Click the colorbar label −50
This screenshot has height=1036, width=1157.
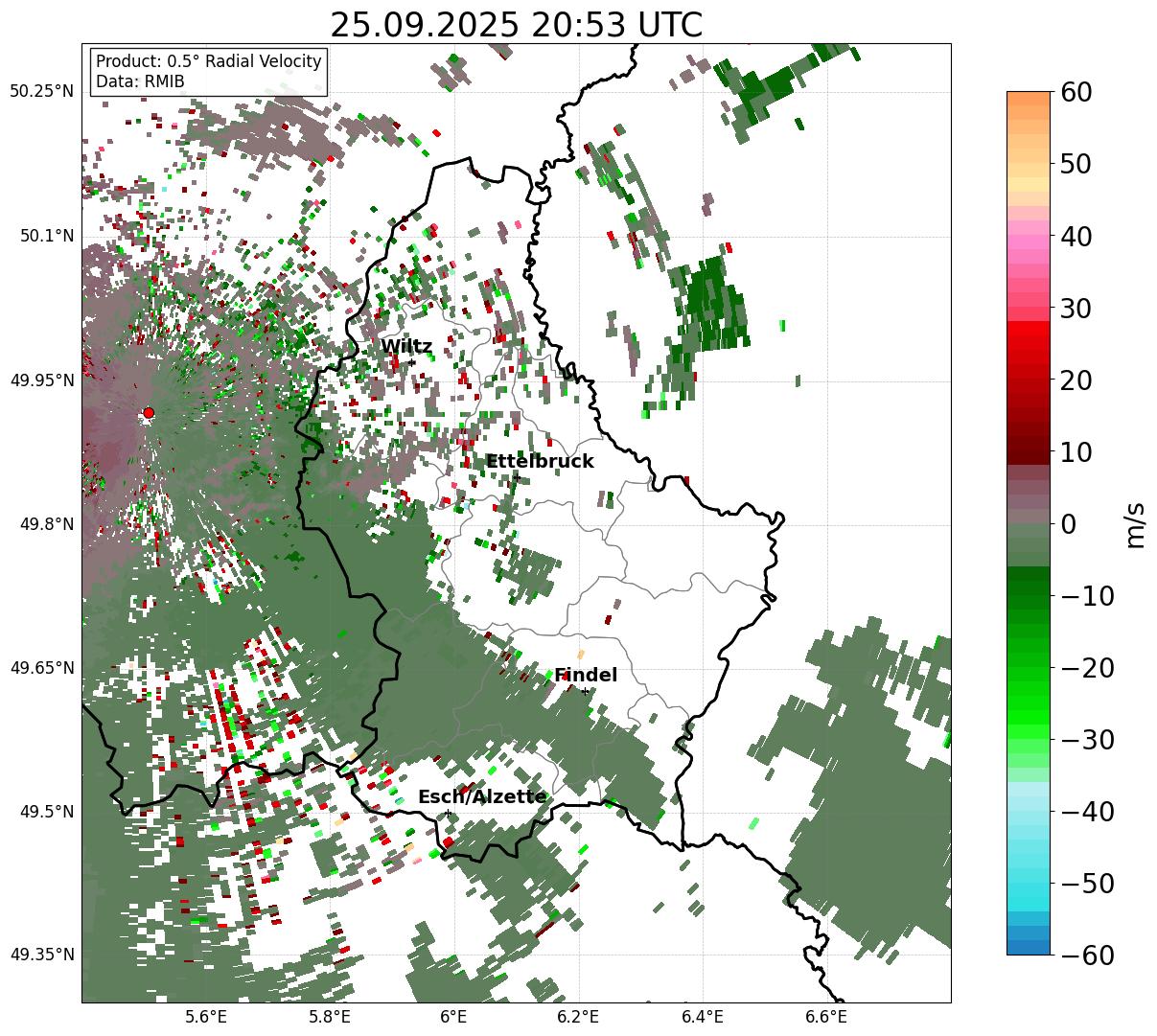click(x=1087, y=883)
